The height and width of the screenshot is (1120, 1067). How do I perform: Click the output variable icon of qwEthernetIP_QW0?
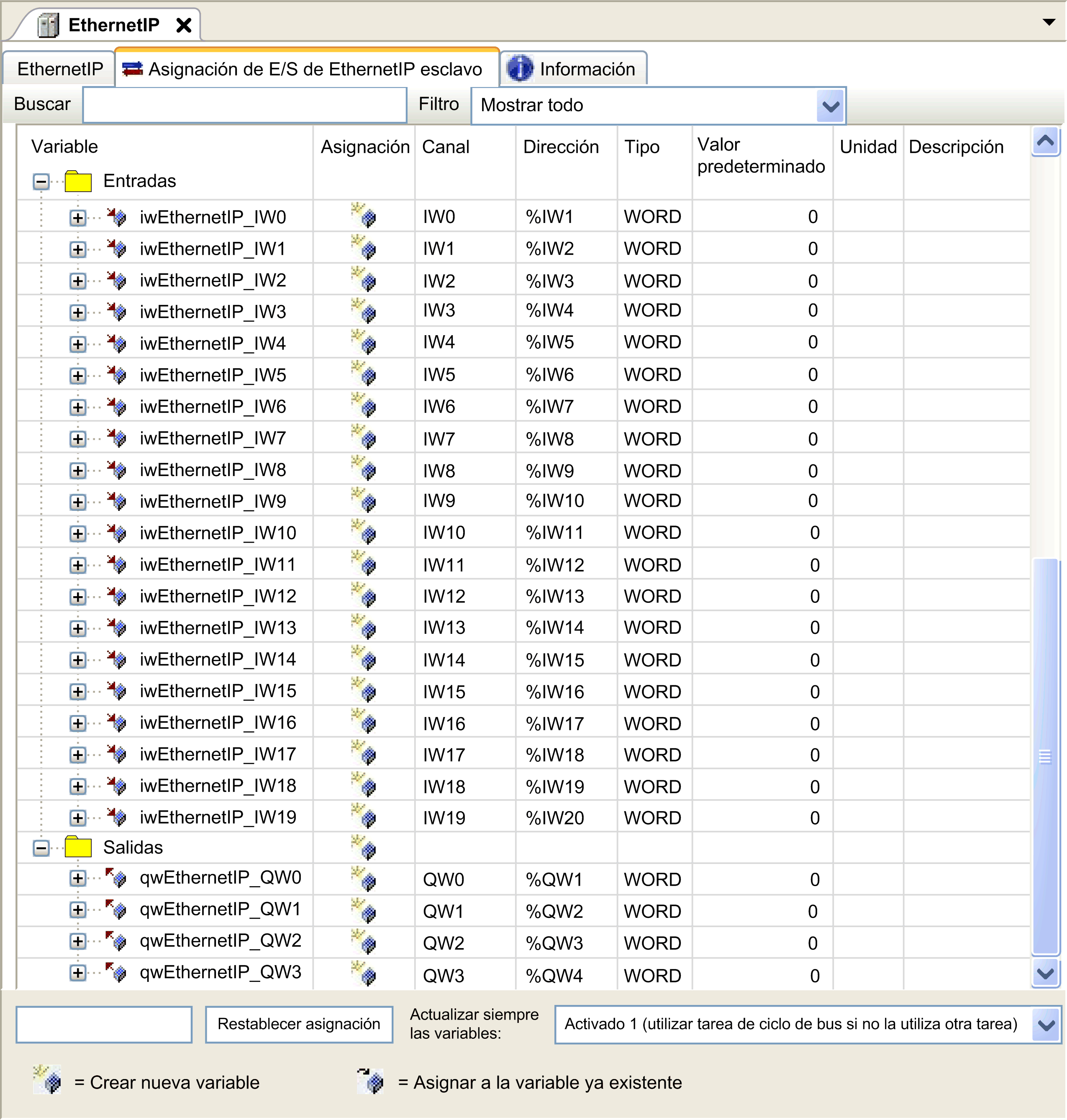click(x=117, y=878)
